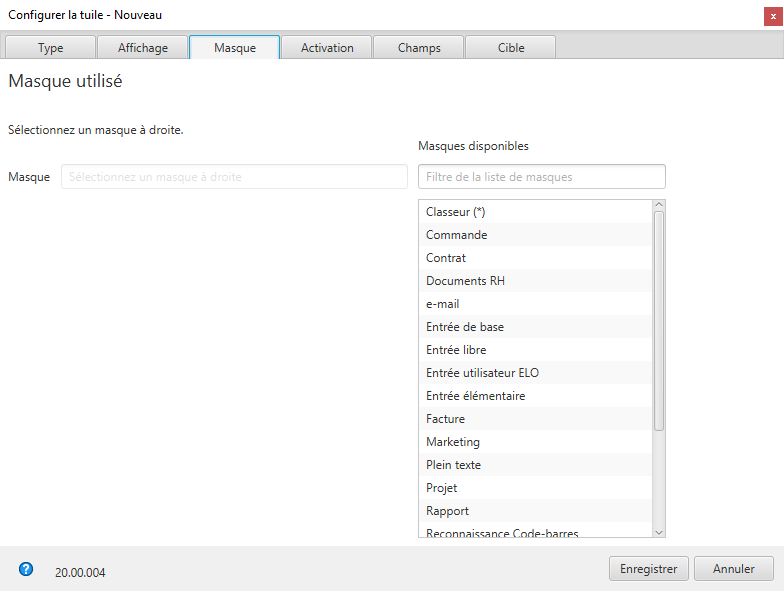Choose the Contrat mask
This screenshot has height=591, width=784.
(536, 258)
